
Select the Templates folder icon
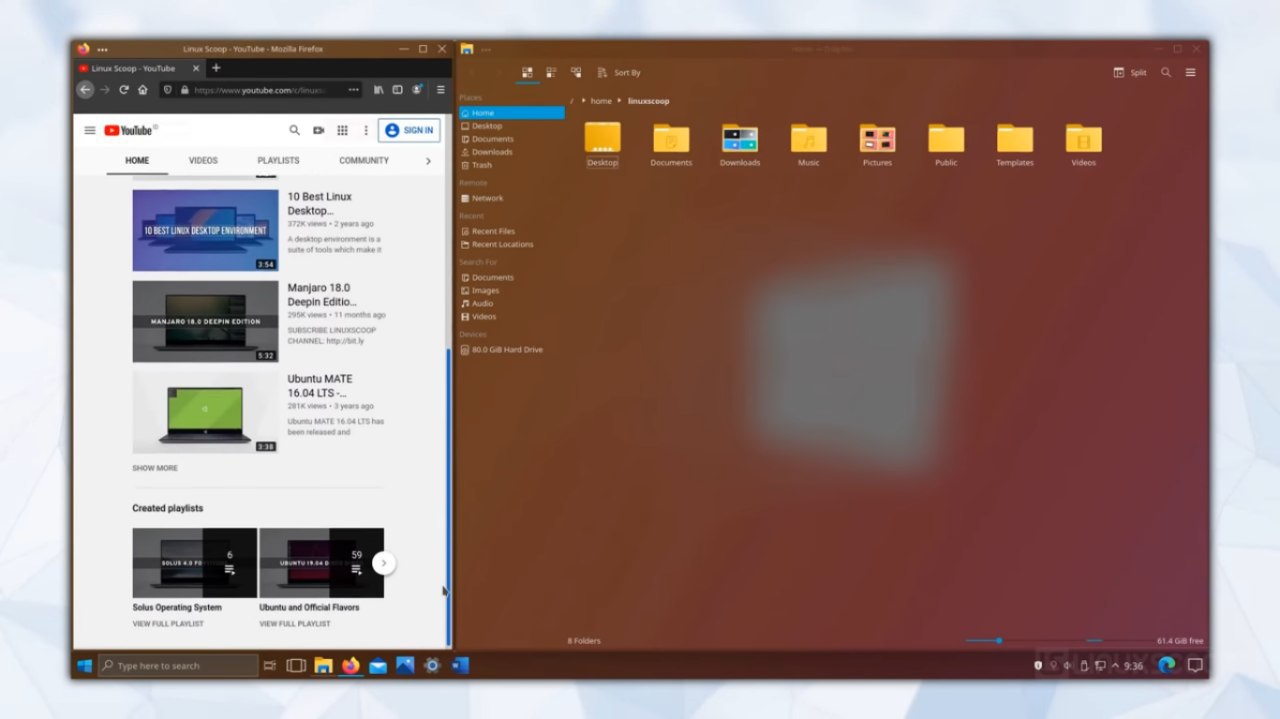(x=1014, y=138)
